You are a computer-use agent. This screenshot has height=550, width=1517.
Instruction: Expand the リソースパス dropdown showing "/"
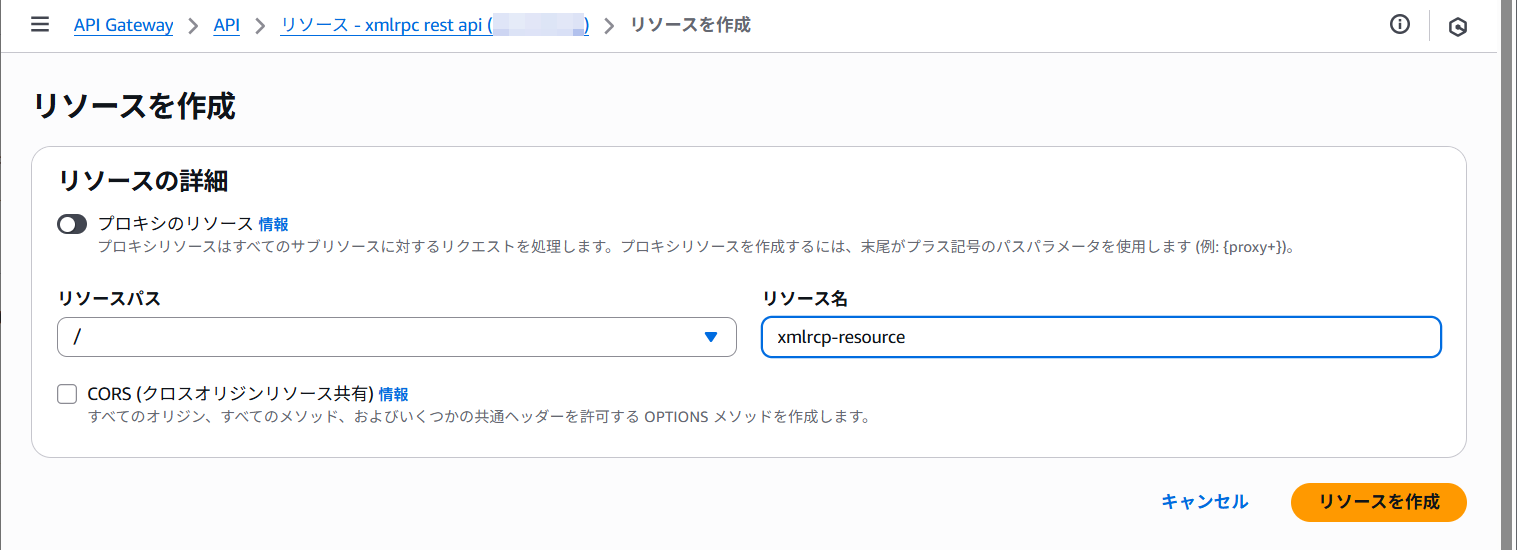(x=396, y=337)
